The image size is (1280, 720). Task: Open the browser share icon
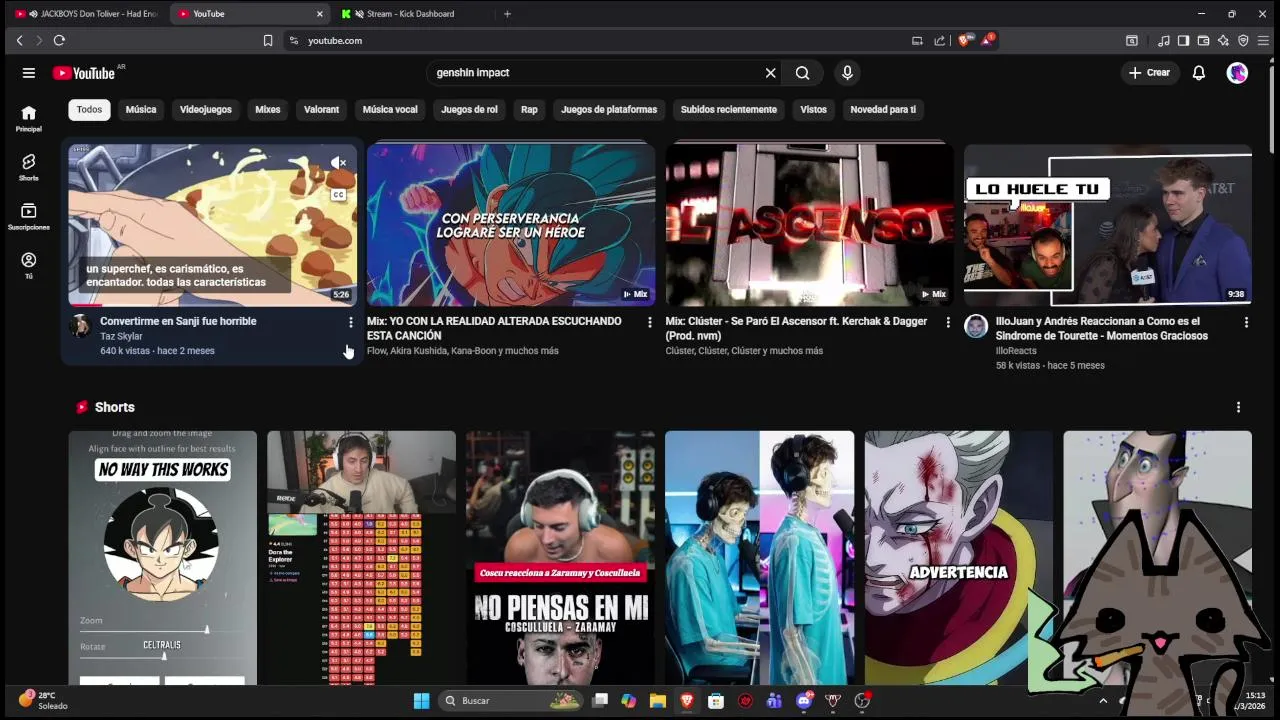point(940,40)
